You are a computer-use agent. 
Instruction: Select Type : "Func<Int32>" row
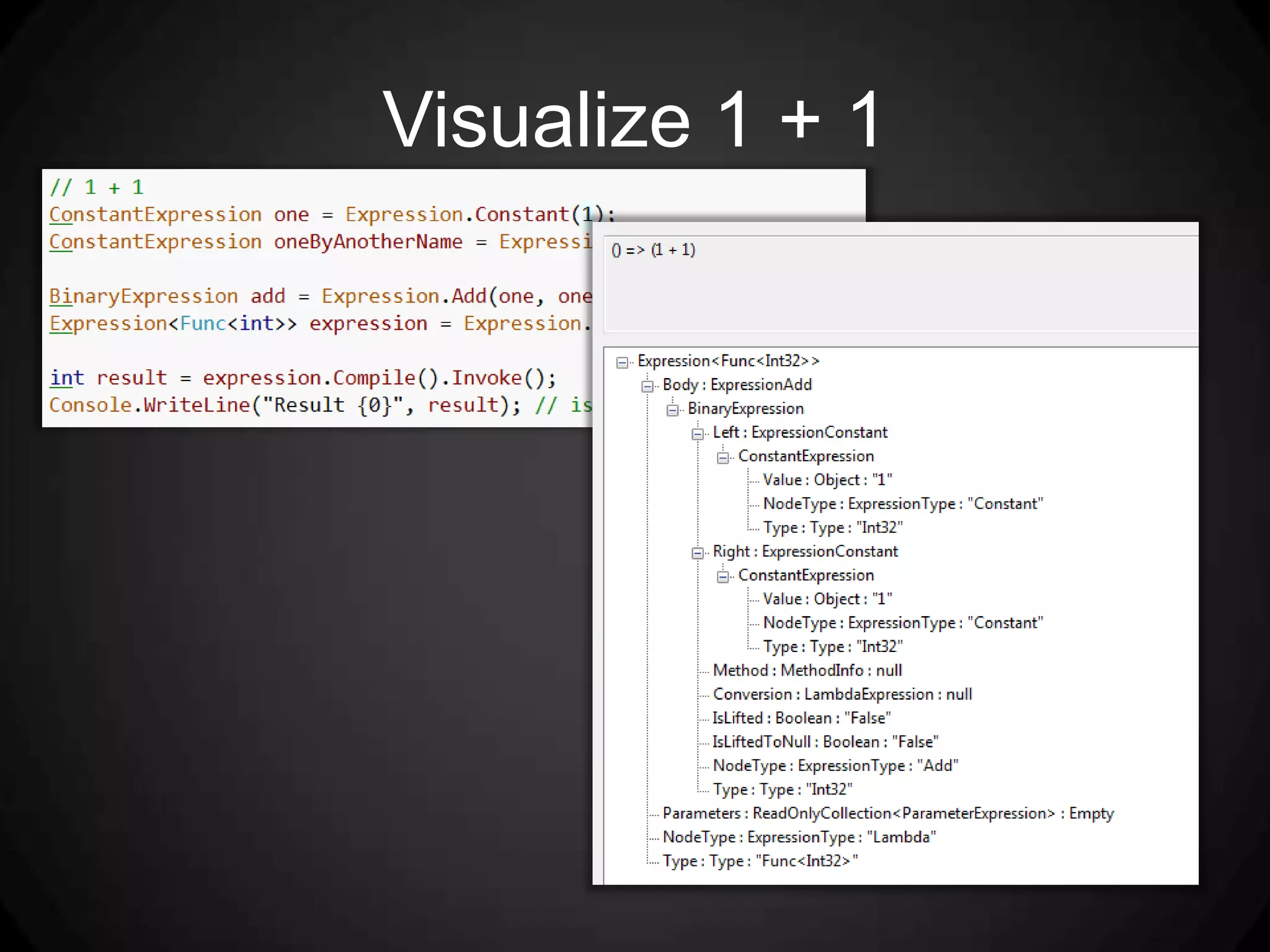(x=760, y=861)
